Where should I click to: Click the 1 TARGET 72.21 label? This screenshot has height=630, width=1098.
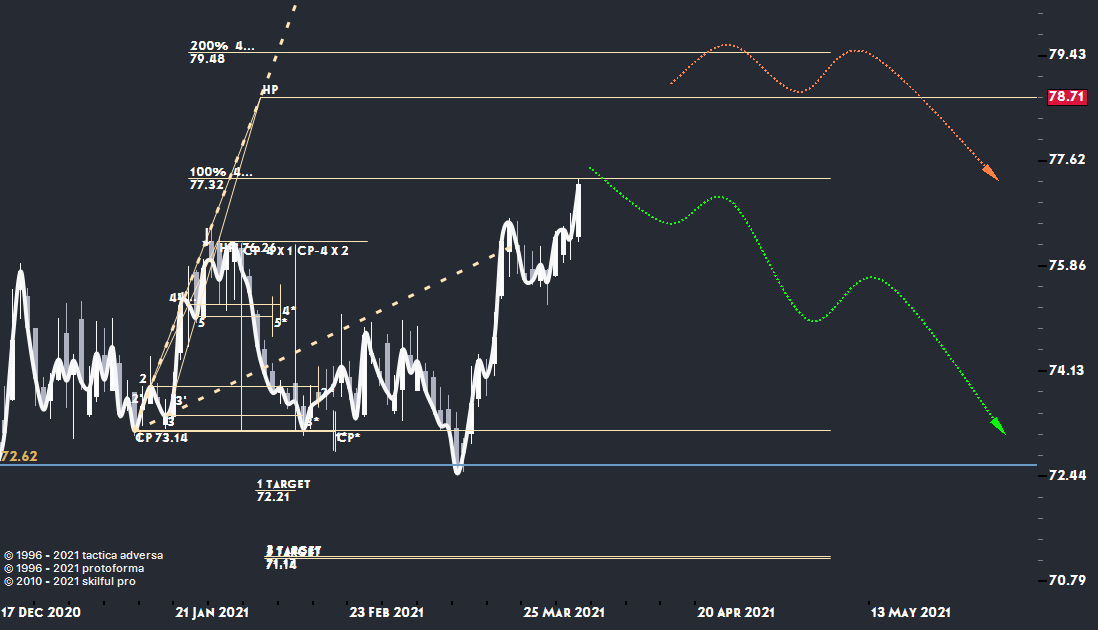click(283, 490)
